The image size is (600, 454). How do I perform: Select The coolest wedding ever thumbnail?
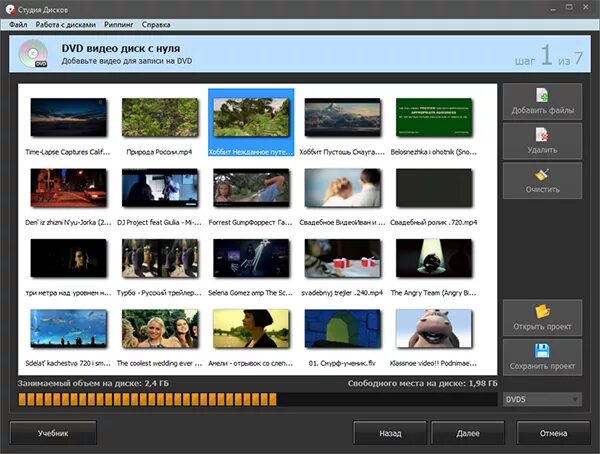pyautogui.click(x=160, y=328)
